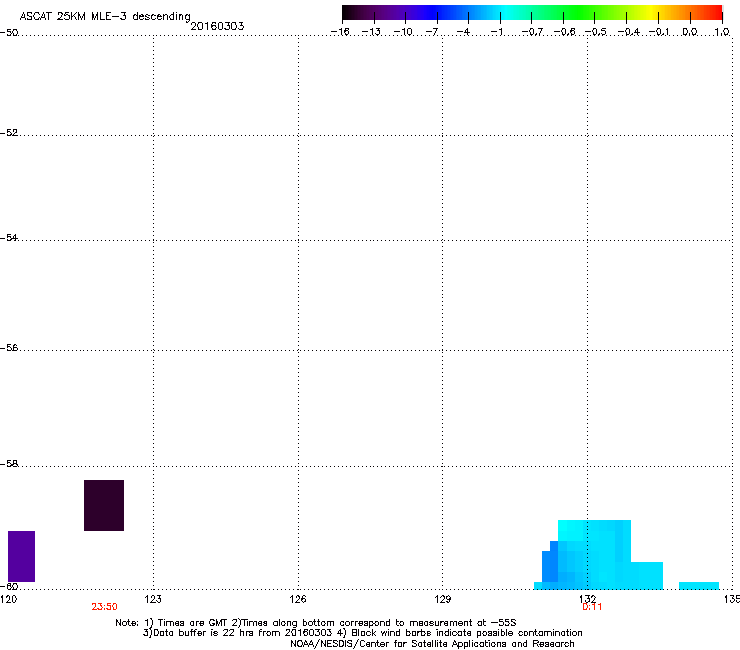Click the red timestamp '0:11'

pos(592,607)
